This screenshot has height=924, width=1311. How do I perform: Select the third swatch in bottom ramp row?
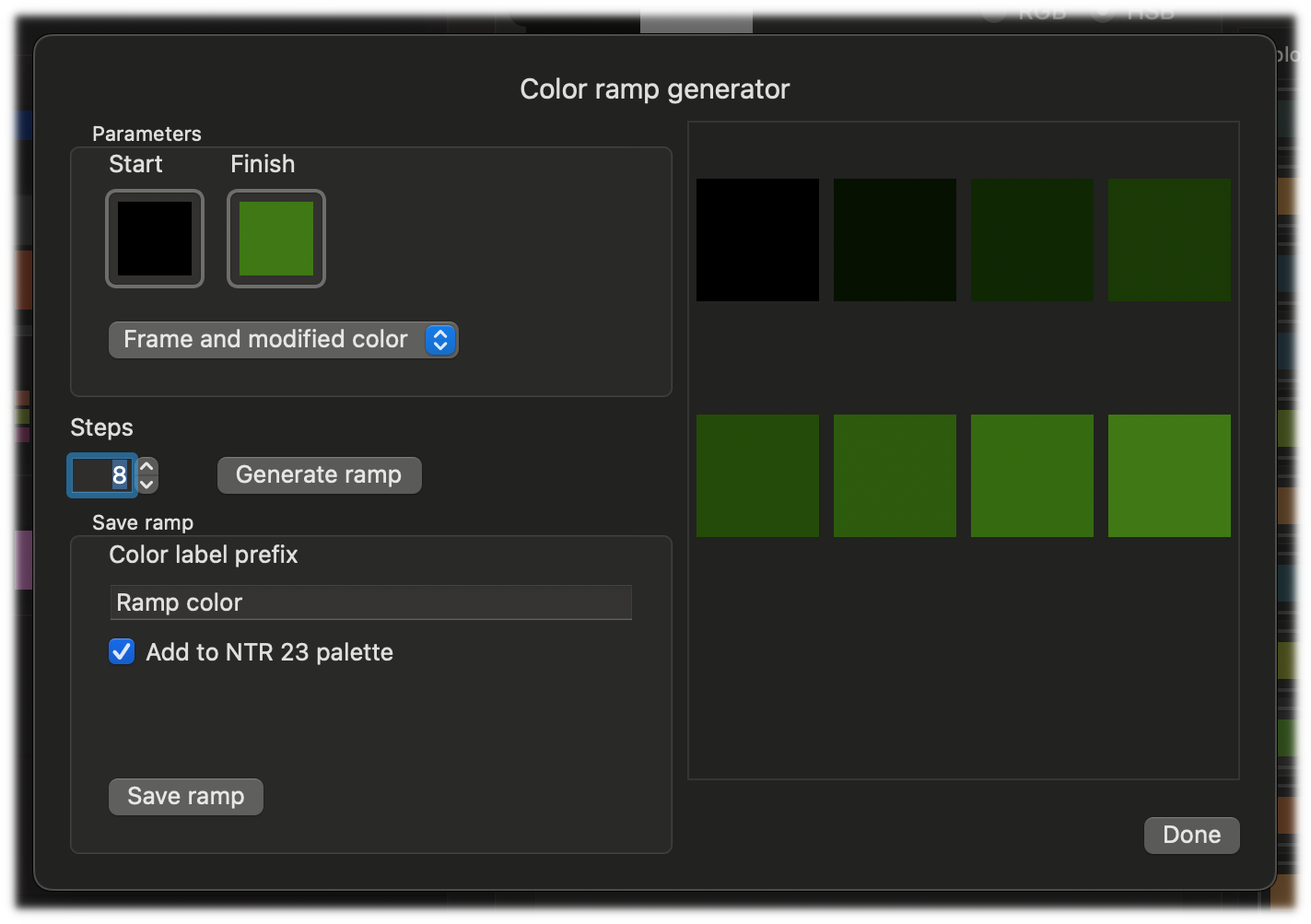click(1032, 475)
